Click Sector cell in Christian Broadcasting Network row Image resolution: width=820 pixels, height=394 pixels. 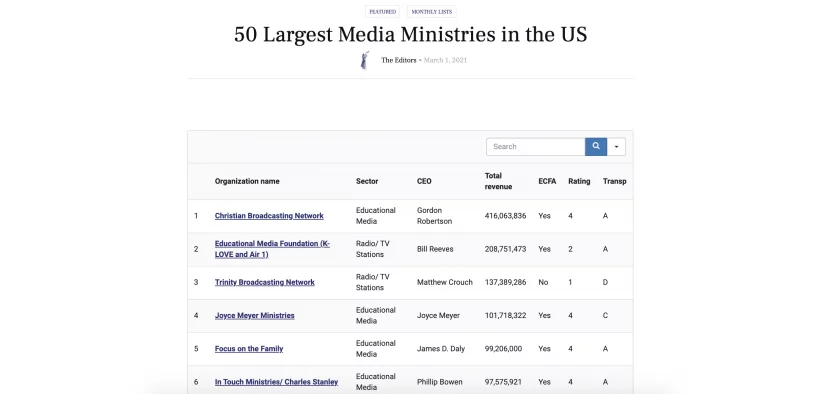click(376, 216)
